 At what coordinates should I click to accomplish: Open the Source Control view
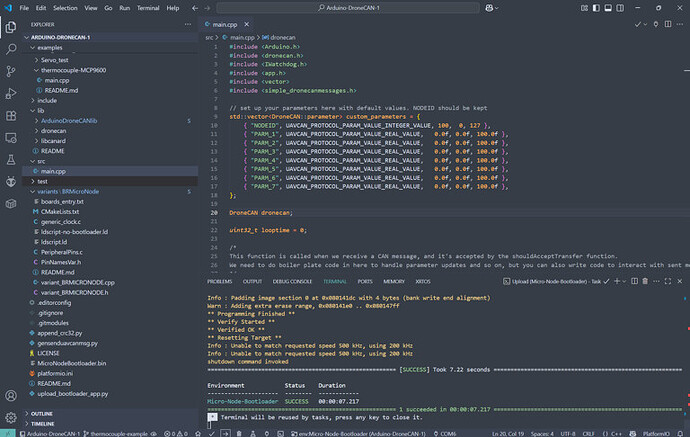coord(11,71)
